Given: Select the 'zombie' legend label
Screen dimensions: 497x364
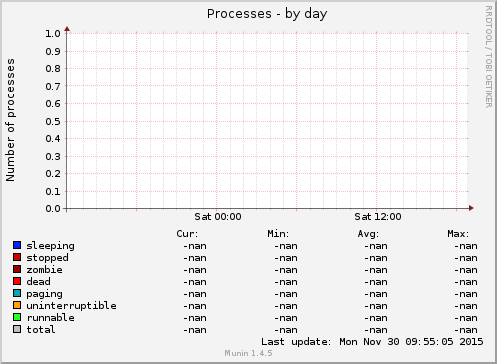Looking at the screenshot, I should click(x=44, y=270).
